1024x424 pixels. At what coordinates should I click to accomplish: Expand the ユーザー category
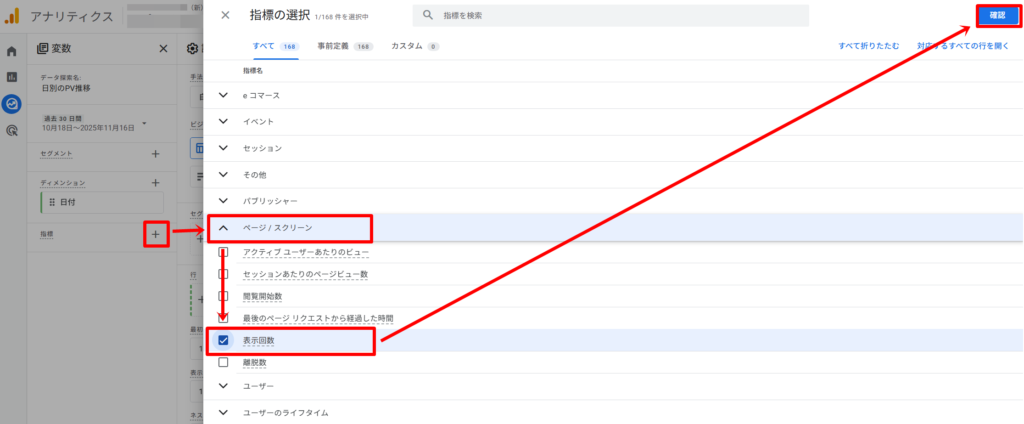pos(223,386)
